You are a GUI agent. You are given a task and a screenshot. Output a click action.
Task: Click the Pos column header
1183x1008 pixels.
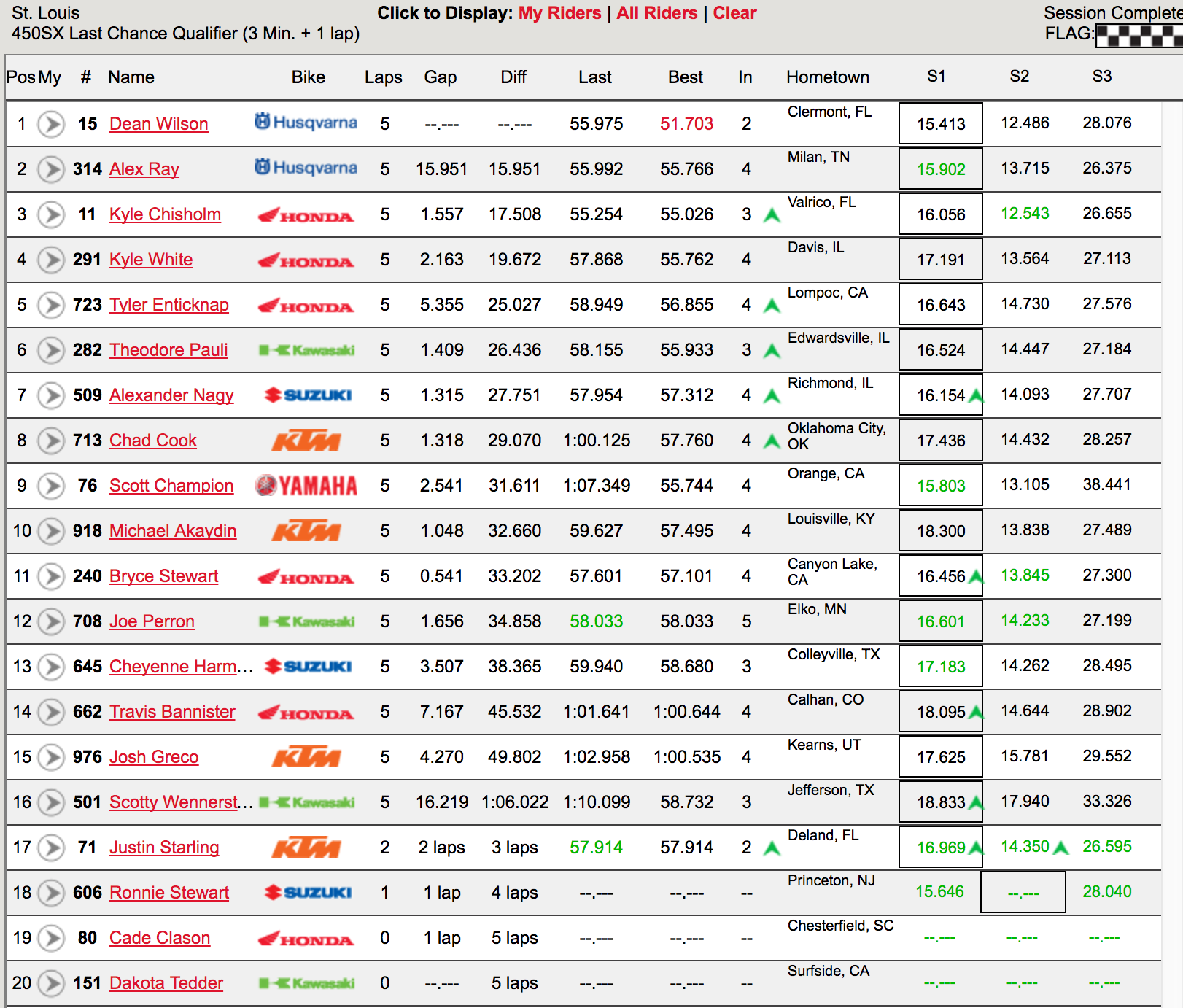20,77
